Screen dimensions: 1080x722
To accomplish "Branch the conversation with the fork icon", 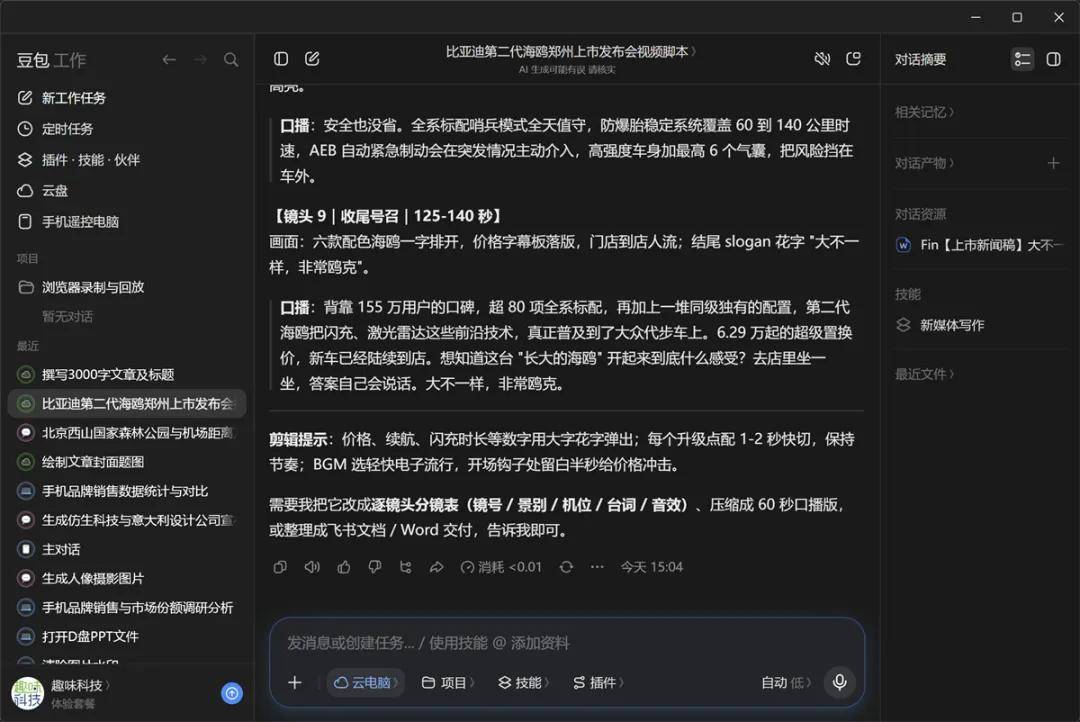I will pos(406,567).
